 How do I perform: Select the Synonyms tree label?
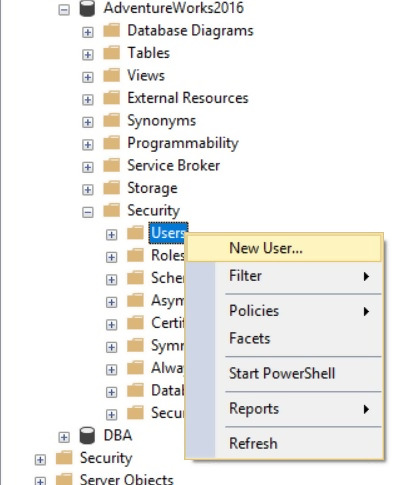[x=162, y=121]
